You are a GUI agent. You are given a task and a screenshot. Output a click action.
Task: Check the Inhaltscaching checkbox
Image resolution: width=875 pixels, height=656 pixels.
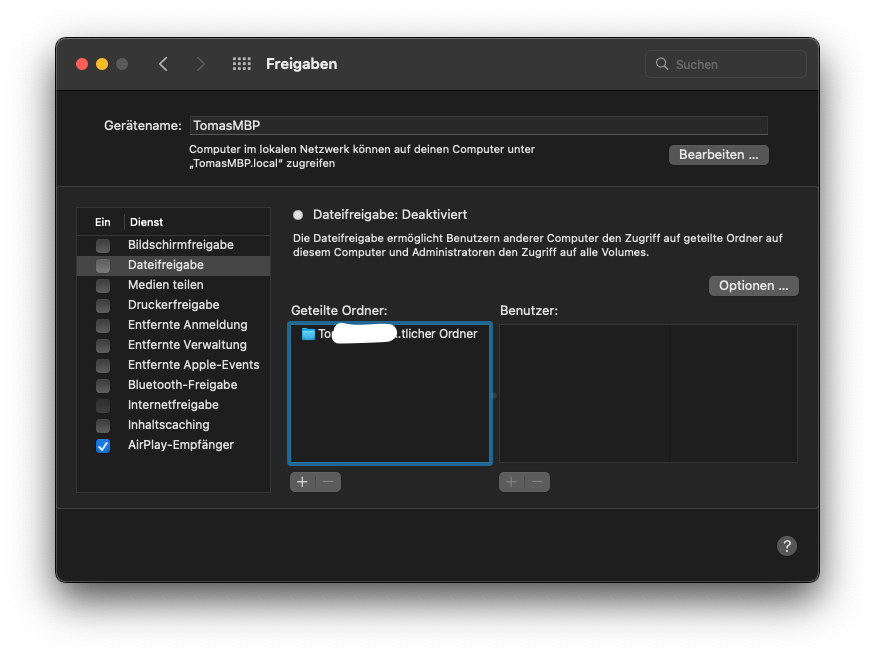[x=103, y=426]
